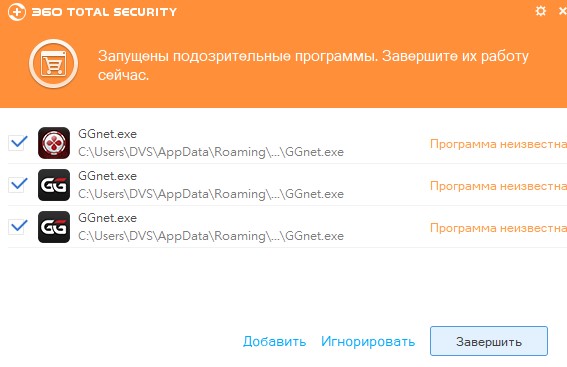Click the Игнорировать link
Image resolution: width=567 pixels, height=367 pixels.
(x=368, y=342)
